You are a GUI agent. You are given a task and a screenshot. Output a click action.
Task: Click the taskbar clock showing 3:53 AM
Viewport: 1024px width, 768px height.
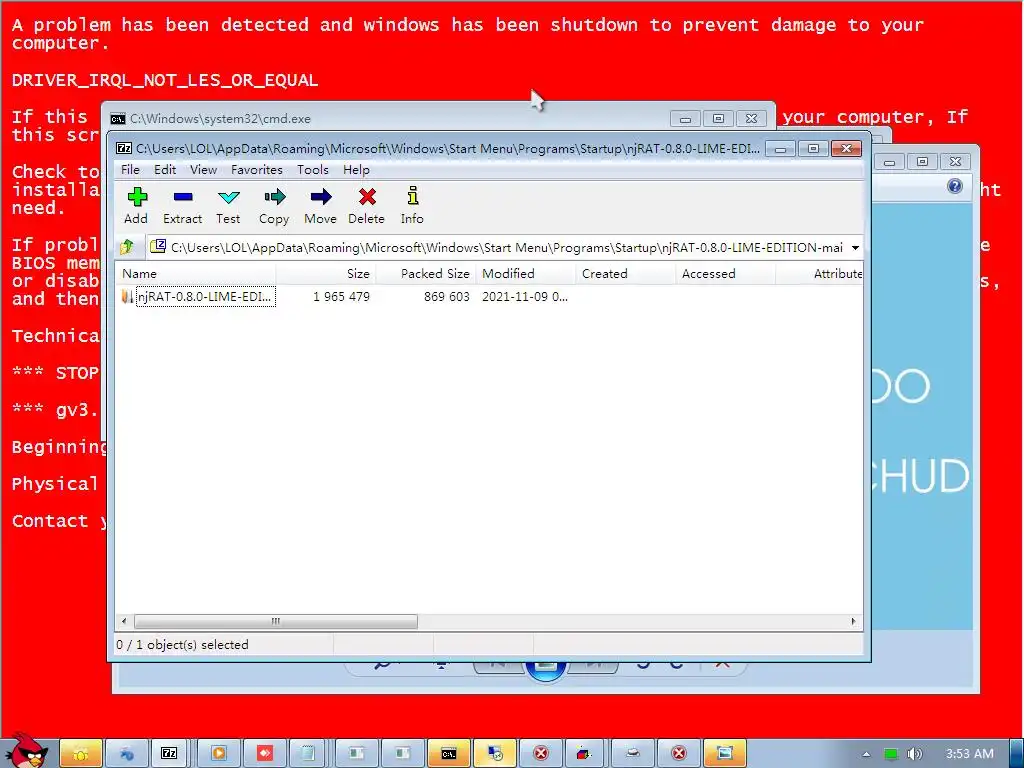click(970, 754)
